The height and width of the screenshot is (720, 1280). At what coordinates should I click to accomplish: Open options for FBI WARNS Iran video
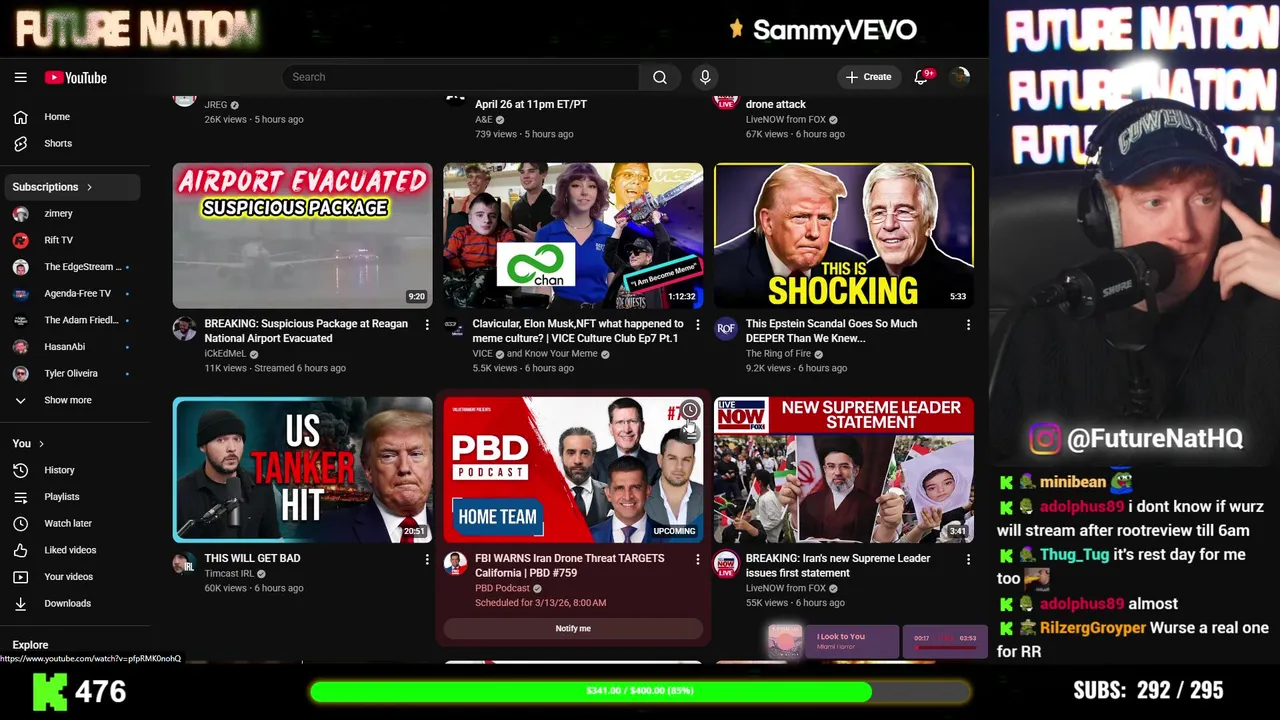(x=697, y=559)
